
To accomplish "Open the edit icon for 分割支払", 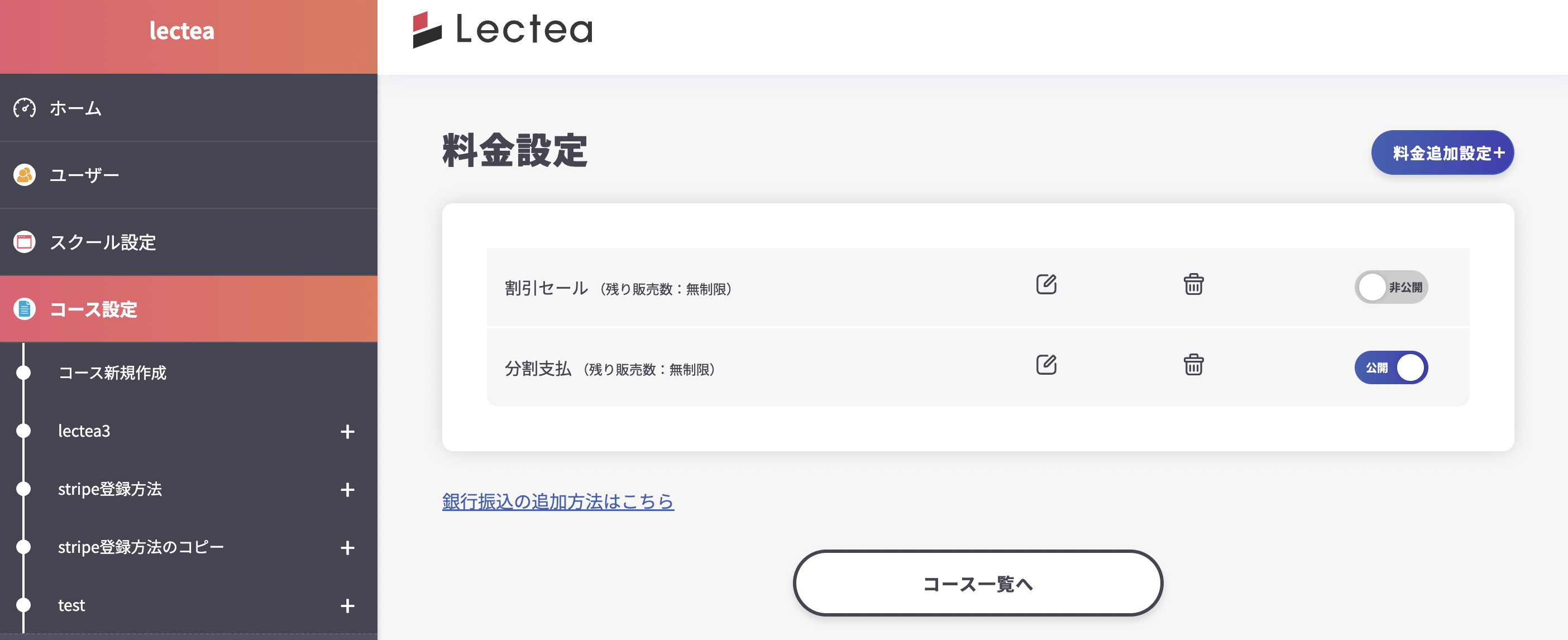I will click(x=1046, y=365).
